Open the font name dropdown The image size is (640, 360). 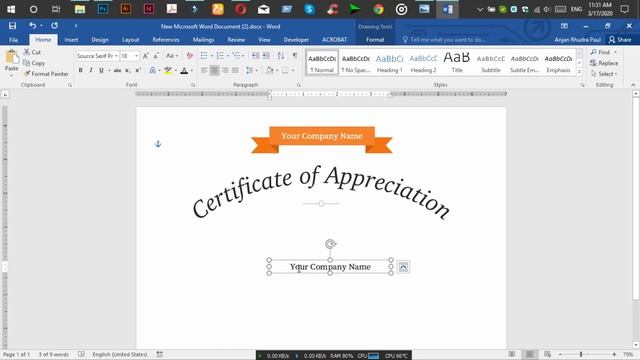pyautogui.click(x=116, y=56)
